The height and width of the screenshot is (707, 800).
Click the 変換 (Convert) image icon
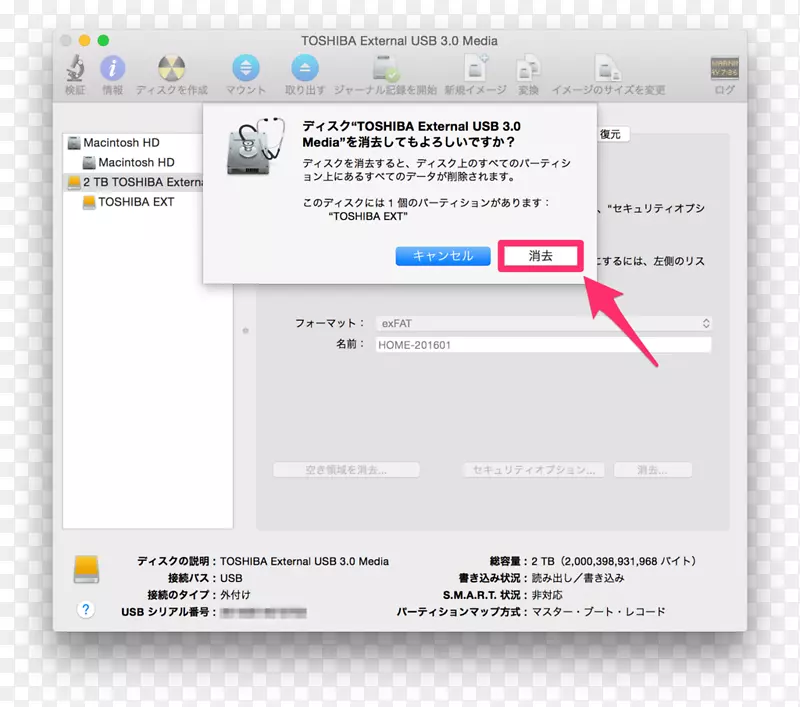pos(528,70)
